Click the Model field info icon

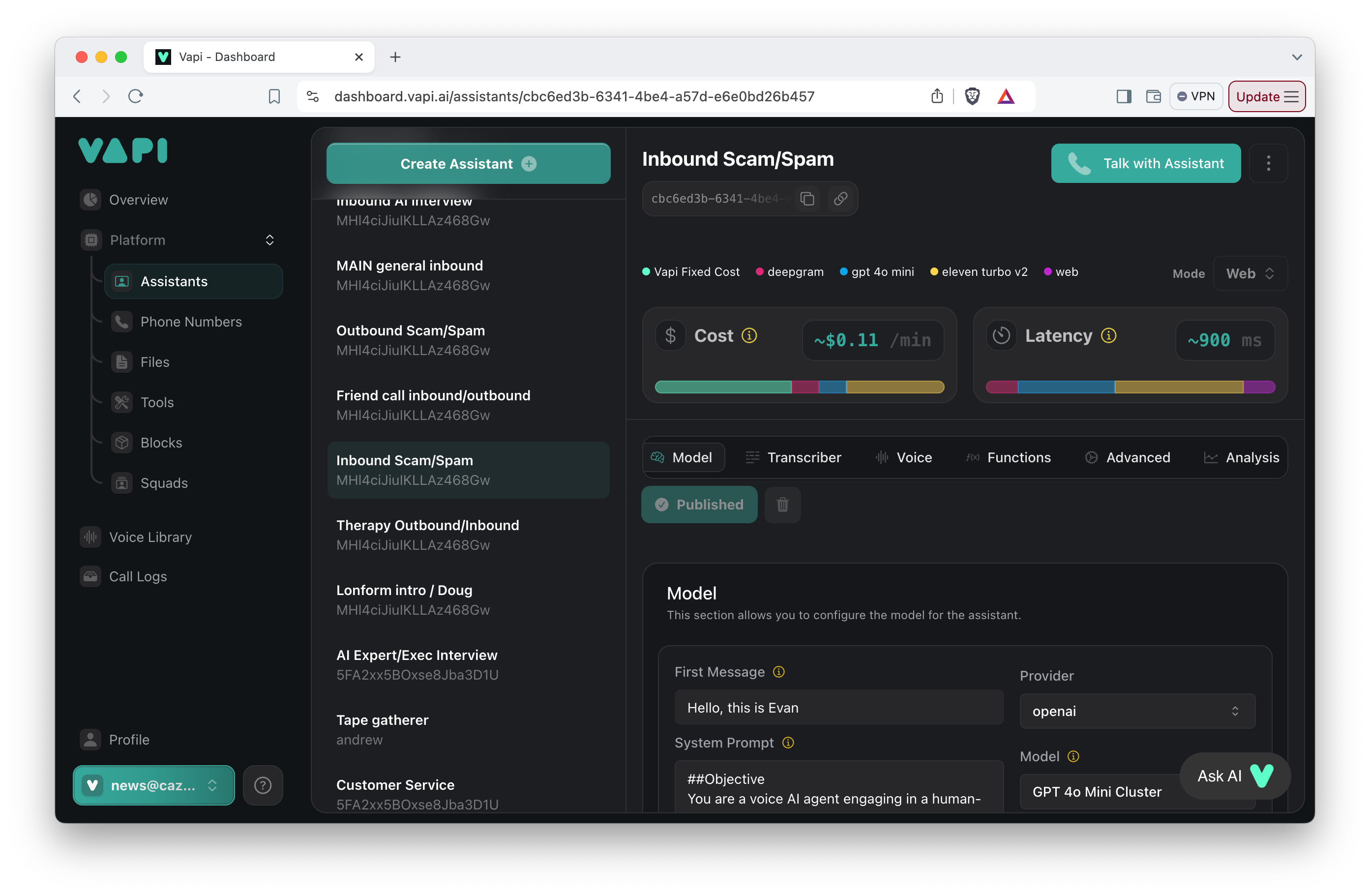(1073, 756)
